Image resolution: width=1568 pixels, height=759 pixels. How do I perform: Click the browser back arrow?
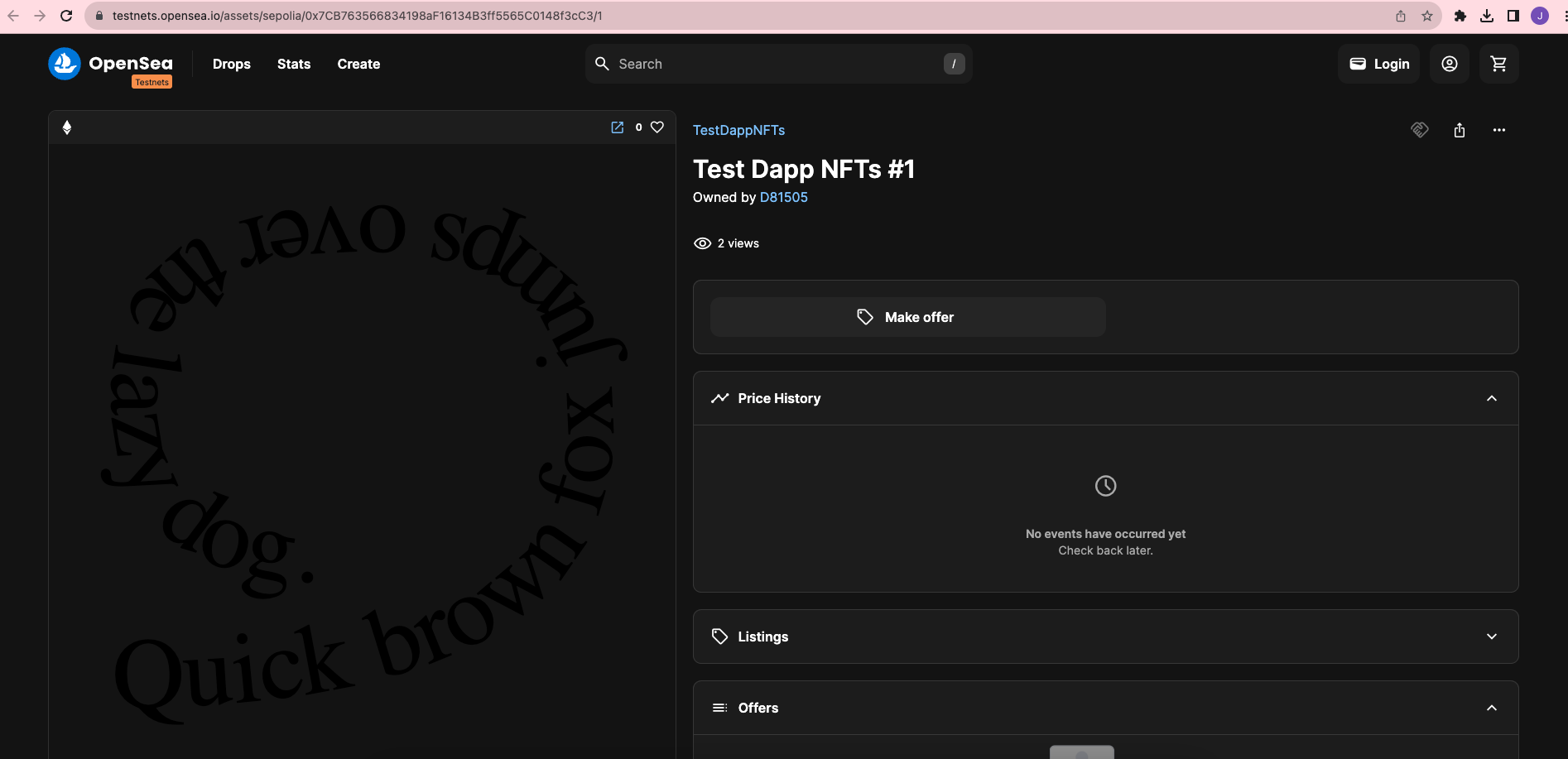tap(13, 16)
